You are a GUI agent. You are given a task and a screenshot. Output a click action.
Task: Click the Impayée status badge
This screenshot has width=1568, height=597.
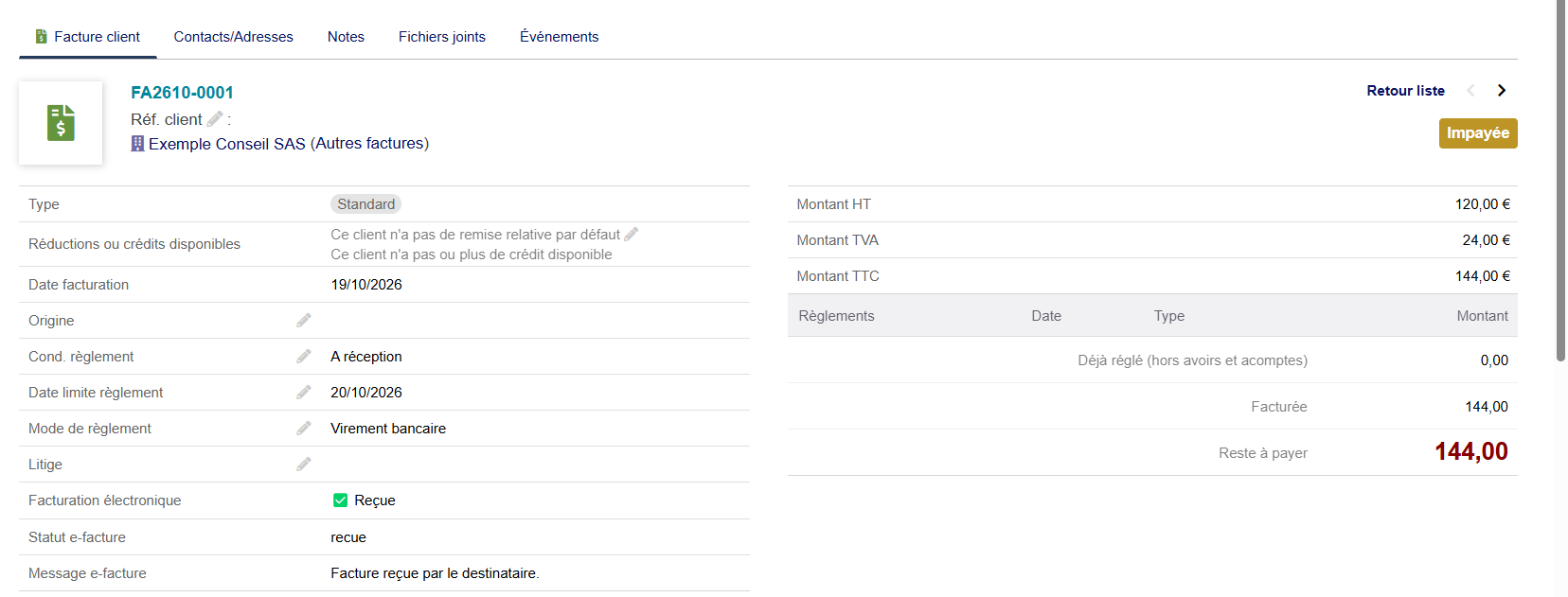(x=1478, y=133)
